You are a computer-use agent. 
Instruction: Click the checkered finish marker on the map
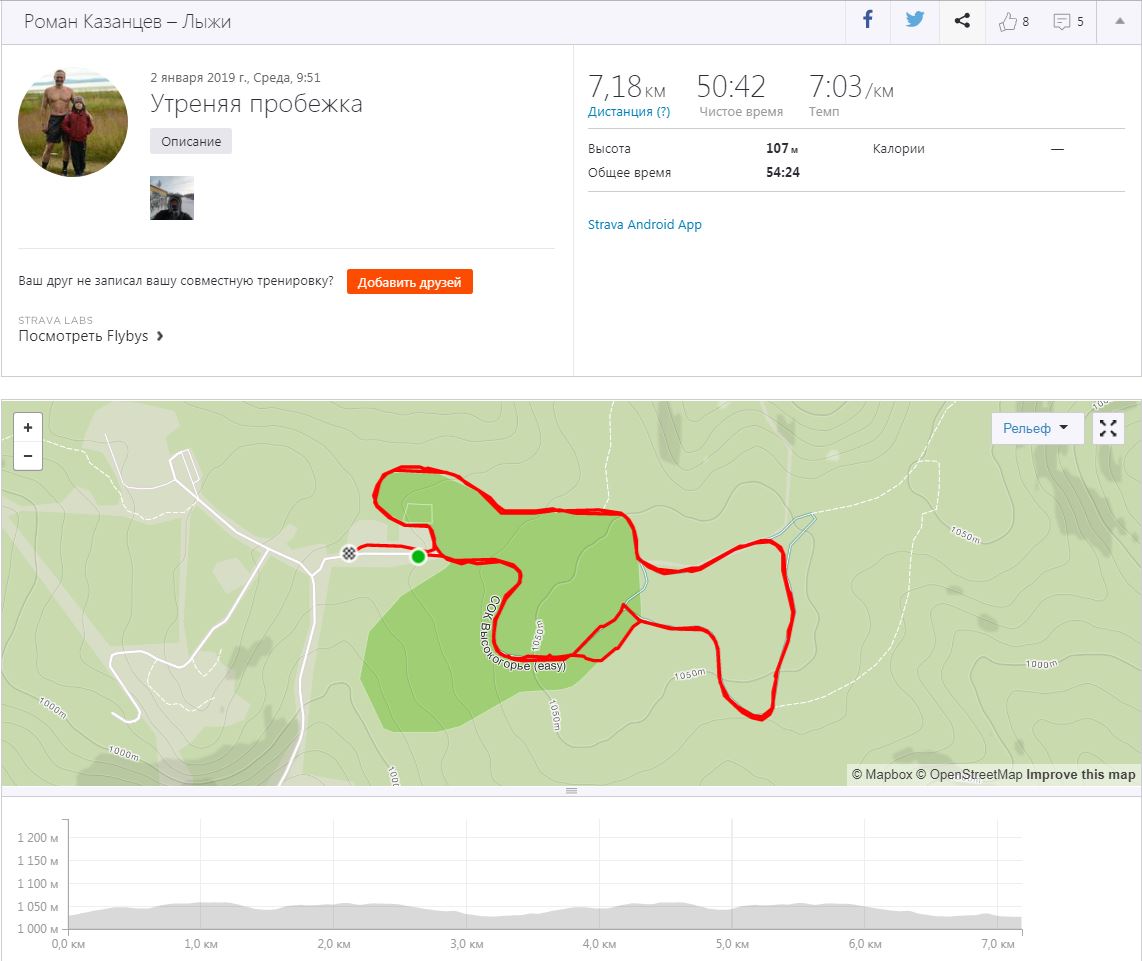(349, 552)
